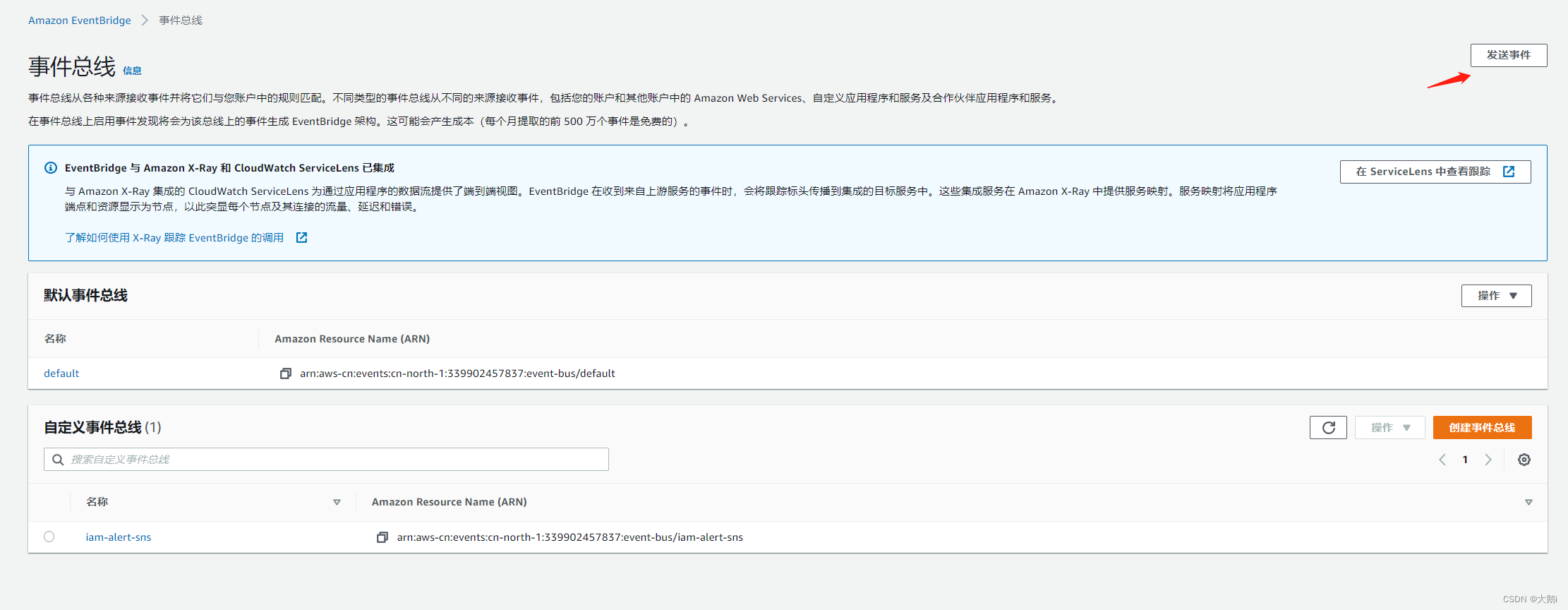Image resolution: width=1568 pixels, height=610 pixels.
Task: Click 在 ServiceLens 中查看跟踪 button
Action: [x=1435, y=172]
